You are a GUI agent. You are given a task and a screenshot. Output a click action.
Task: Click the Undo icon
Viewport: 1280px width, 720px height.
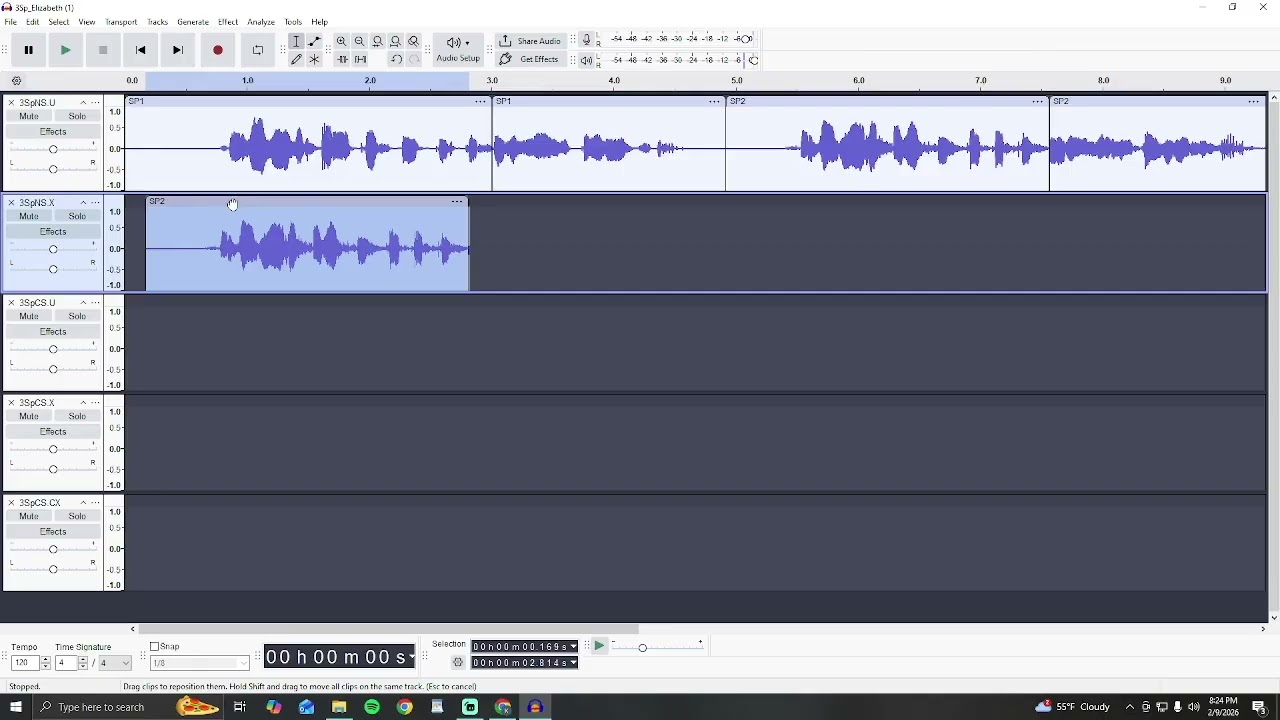[x=397, y=60]
